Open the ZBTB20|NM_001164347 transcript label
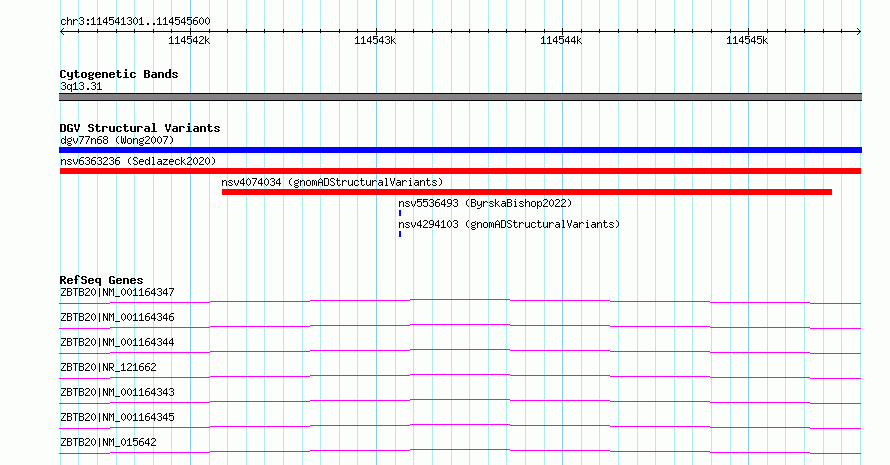 coord(117,292)
